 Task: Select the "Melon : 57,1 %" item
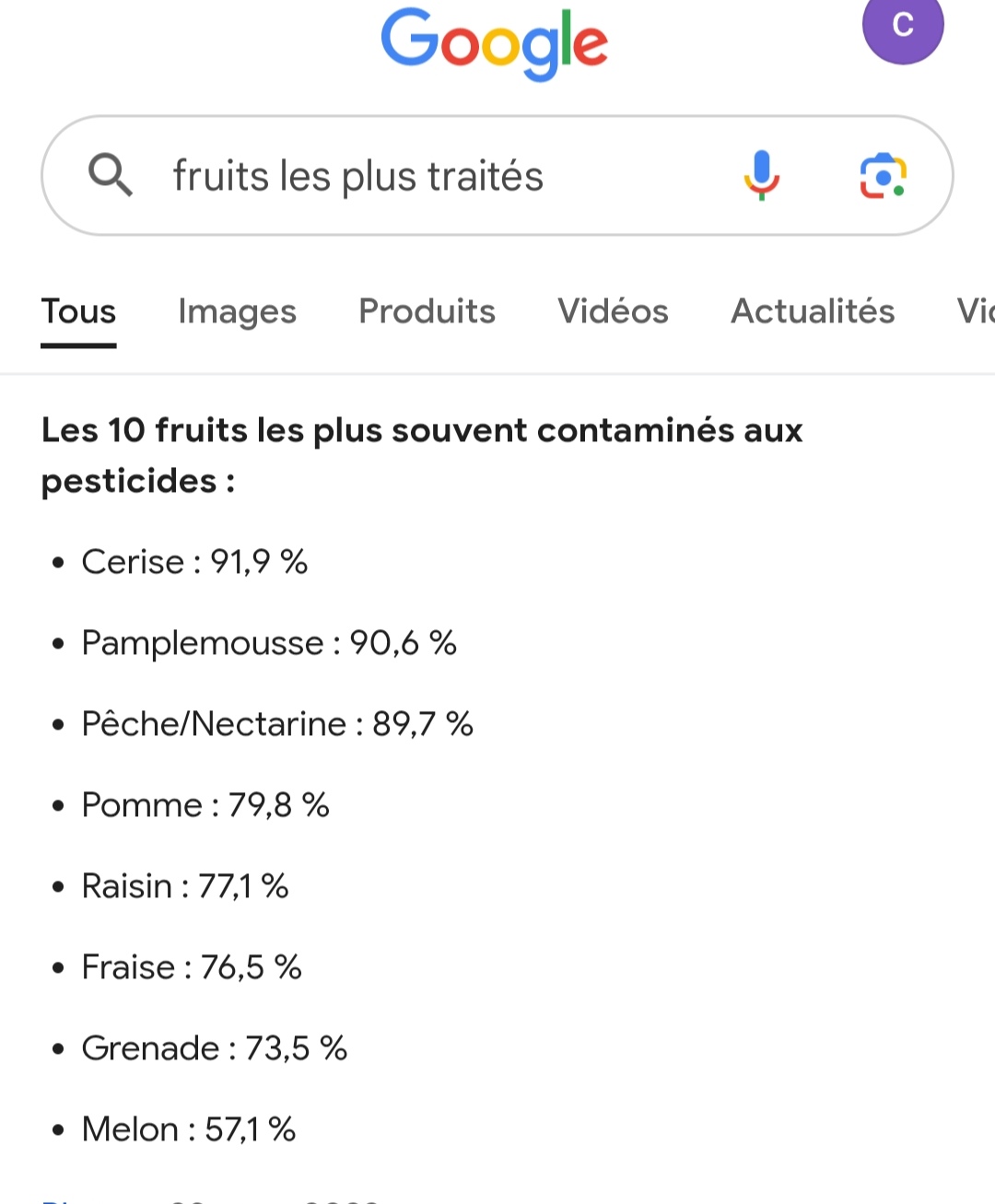point(189,1129)
